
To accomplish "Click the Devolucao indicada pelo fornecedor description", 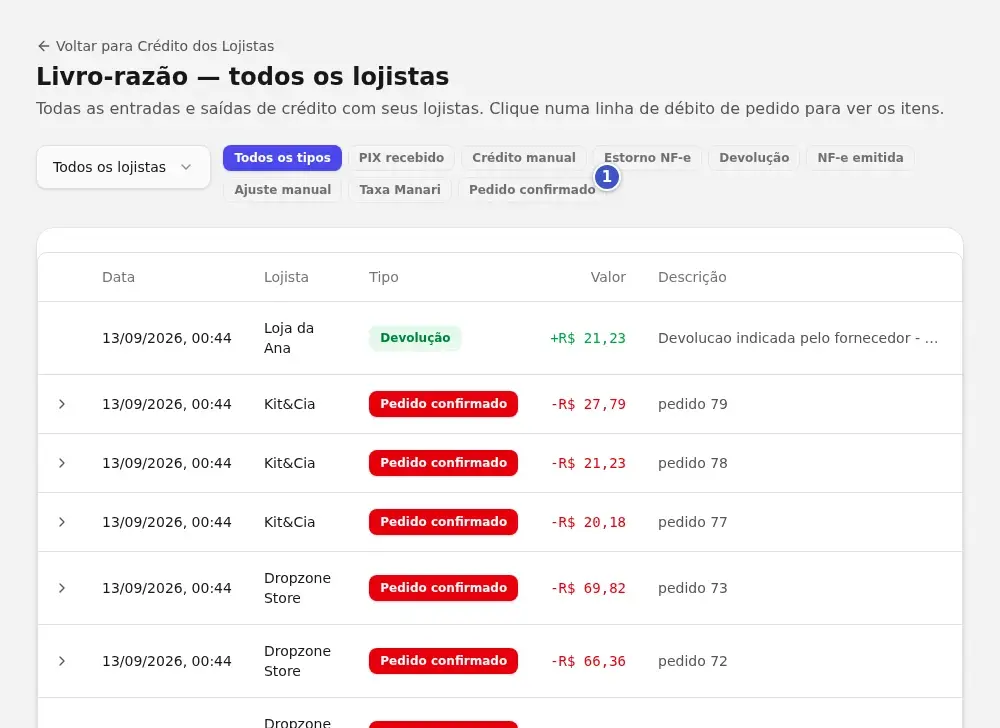I will 798,338.
